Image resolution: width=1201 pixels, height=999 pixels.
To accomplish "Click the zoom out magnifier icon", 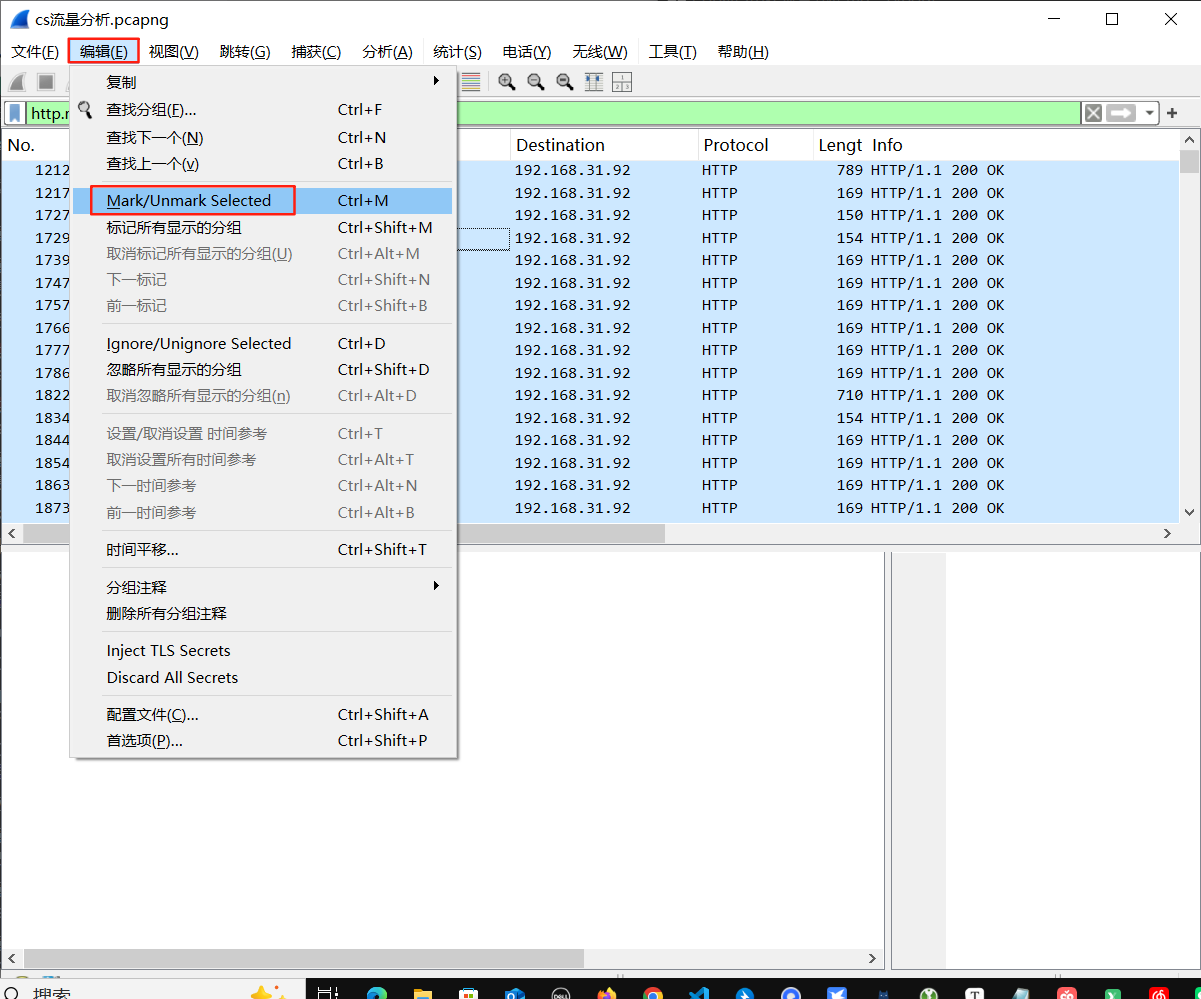I will [536, 82].
